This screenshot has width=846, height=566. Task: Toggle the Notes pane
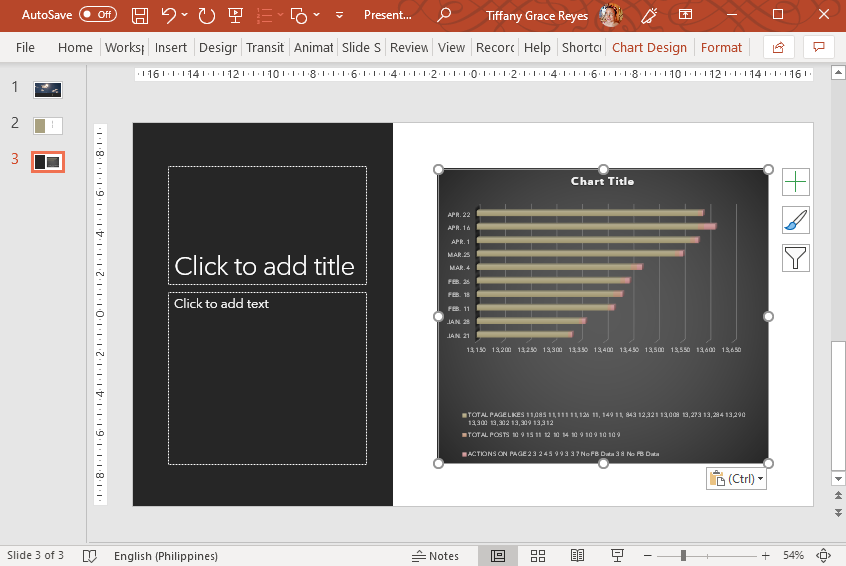click(435, 556)
